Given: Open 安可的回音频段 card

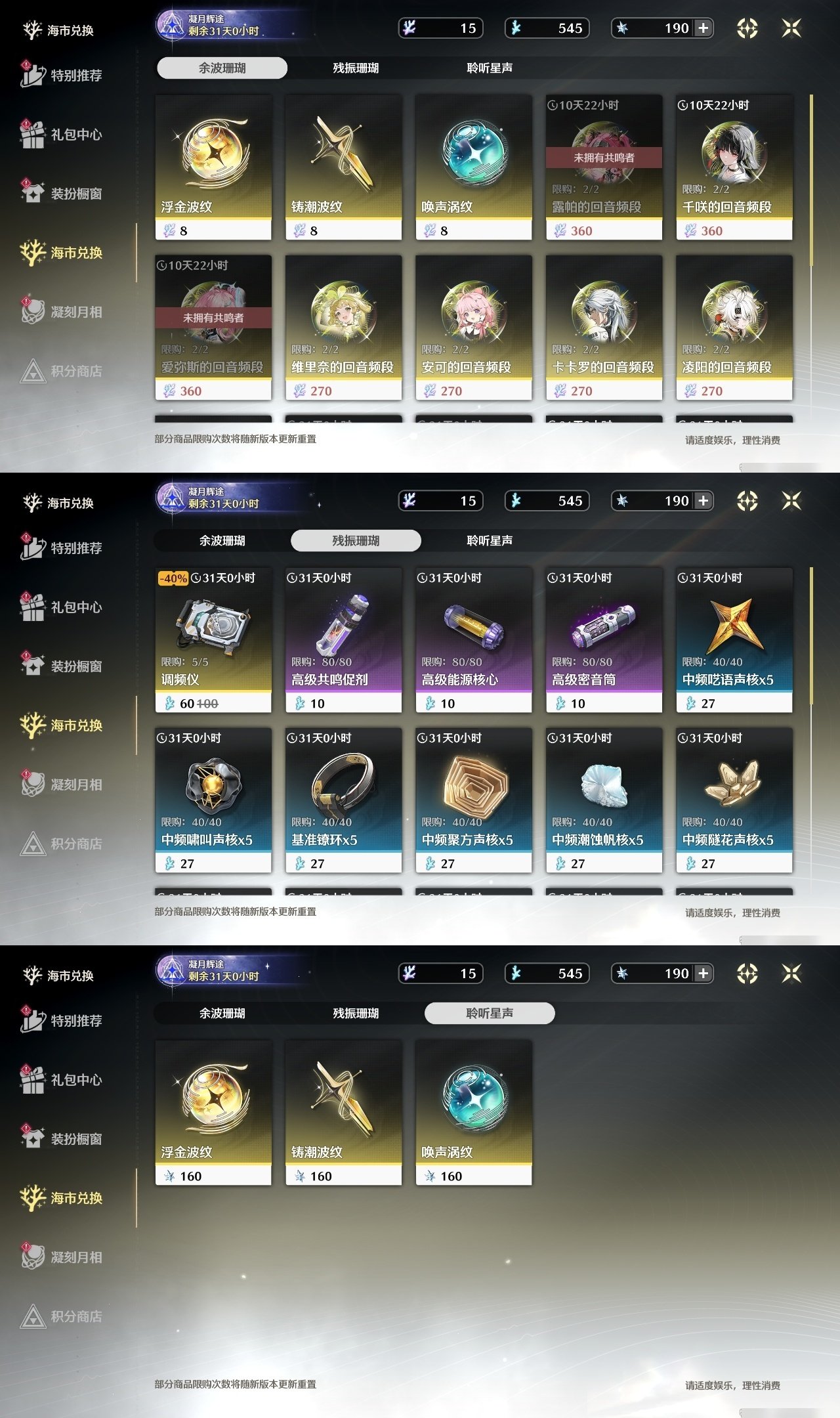Looking at the screenshot, I should (474, 328).
